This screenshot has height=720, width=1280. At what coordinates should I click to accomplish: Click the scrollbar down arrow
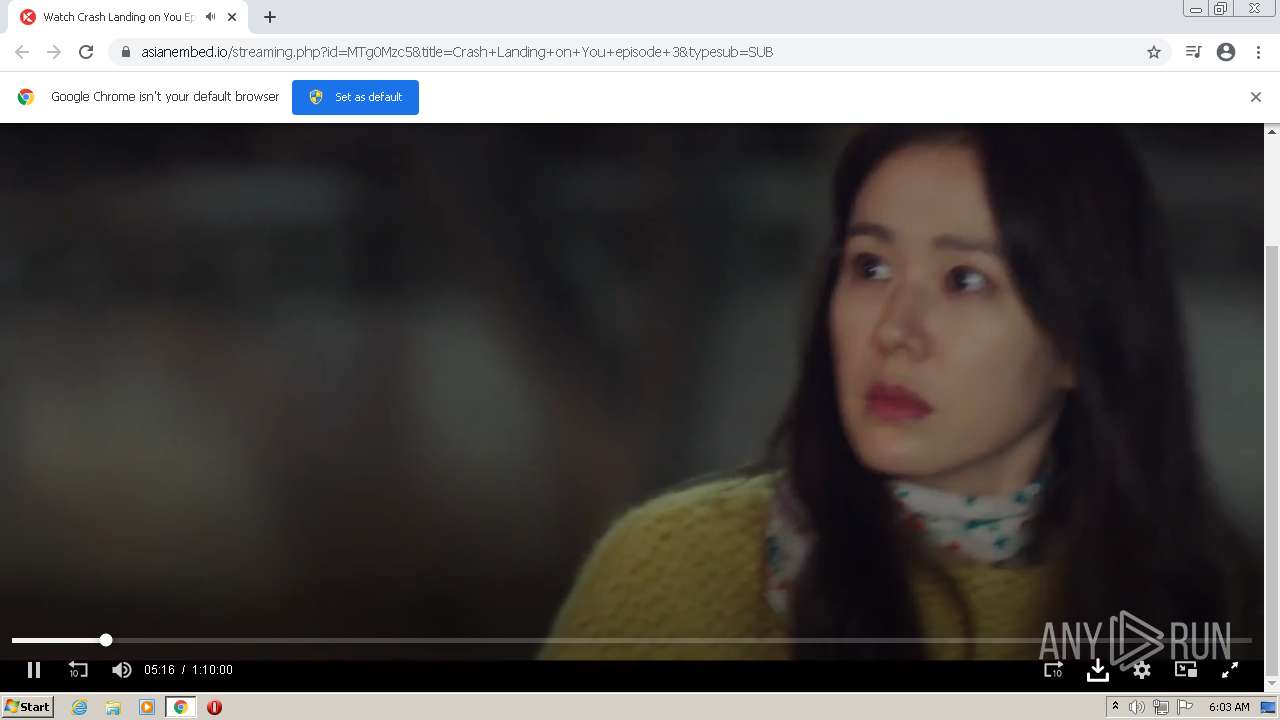pos(1272,684)
